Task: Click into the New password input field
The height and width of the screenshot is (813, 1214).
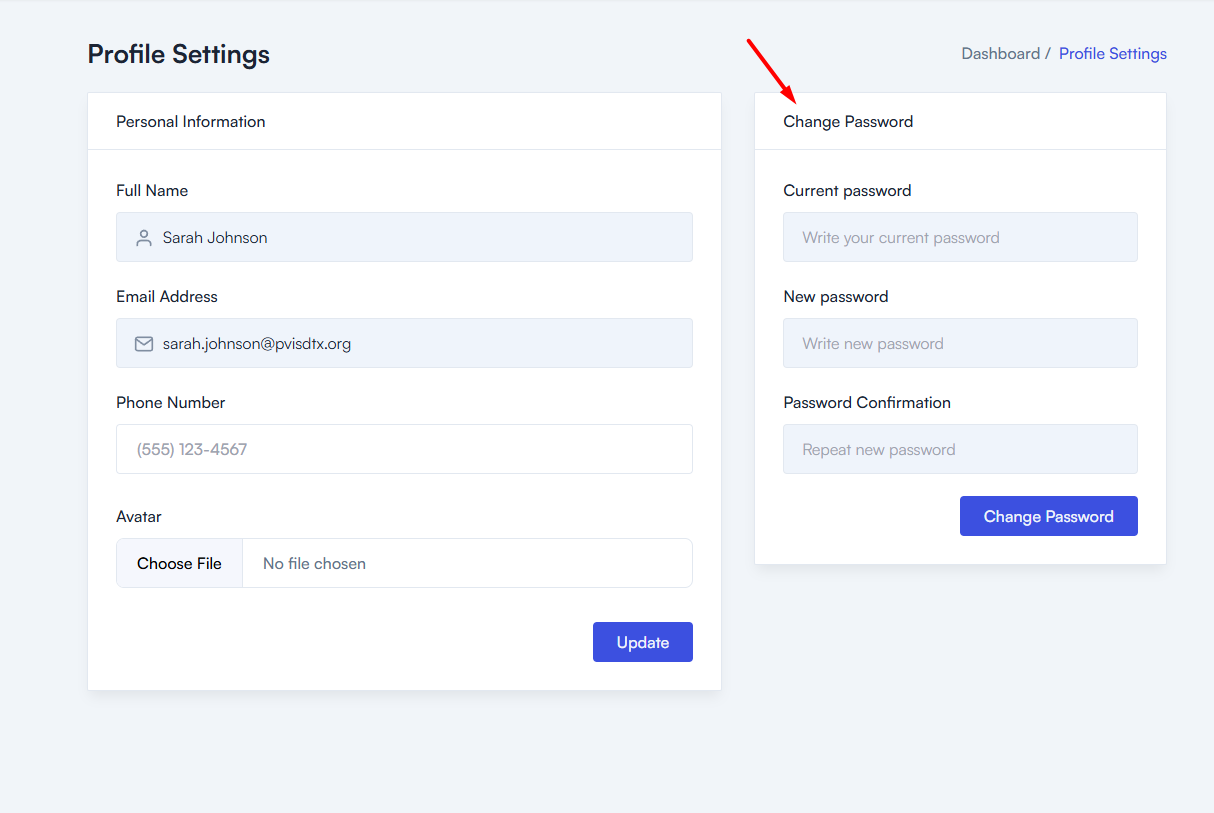Action: pos(960,344)
